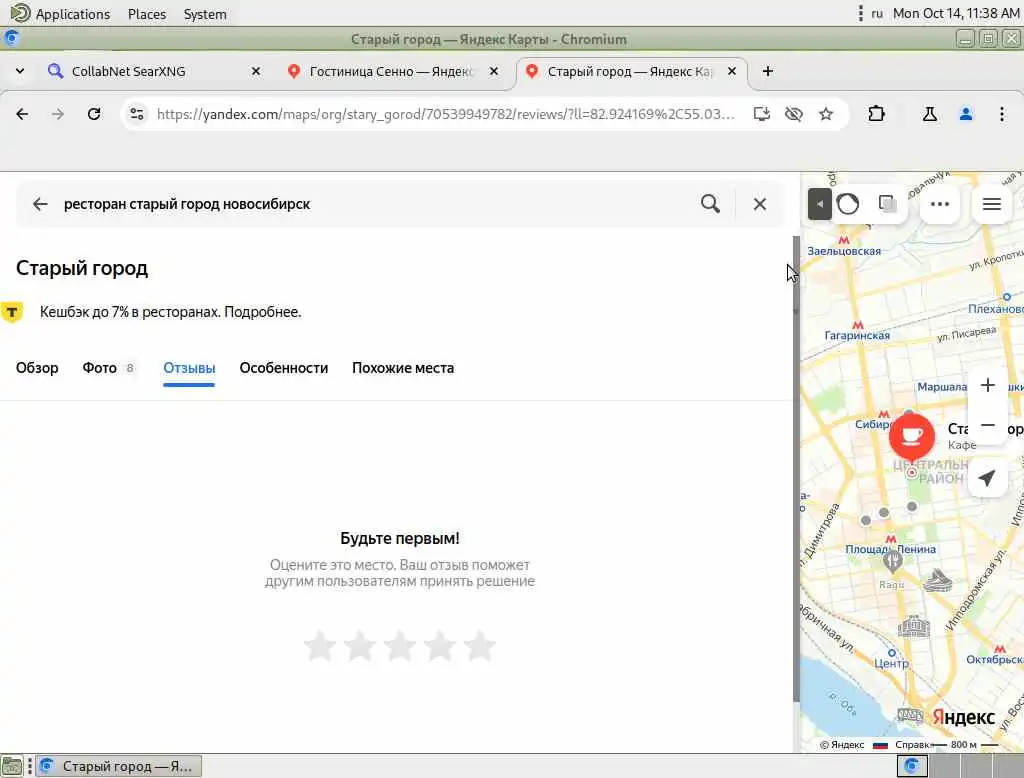Open Chromium three-dot menu
1024x778 pixels.
pos(1002,114)
